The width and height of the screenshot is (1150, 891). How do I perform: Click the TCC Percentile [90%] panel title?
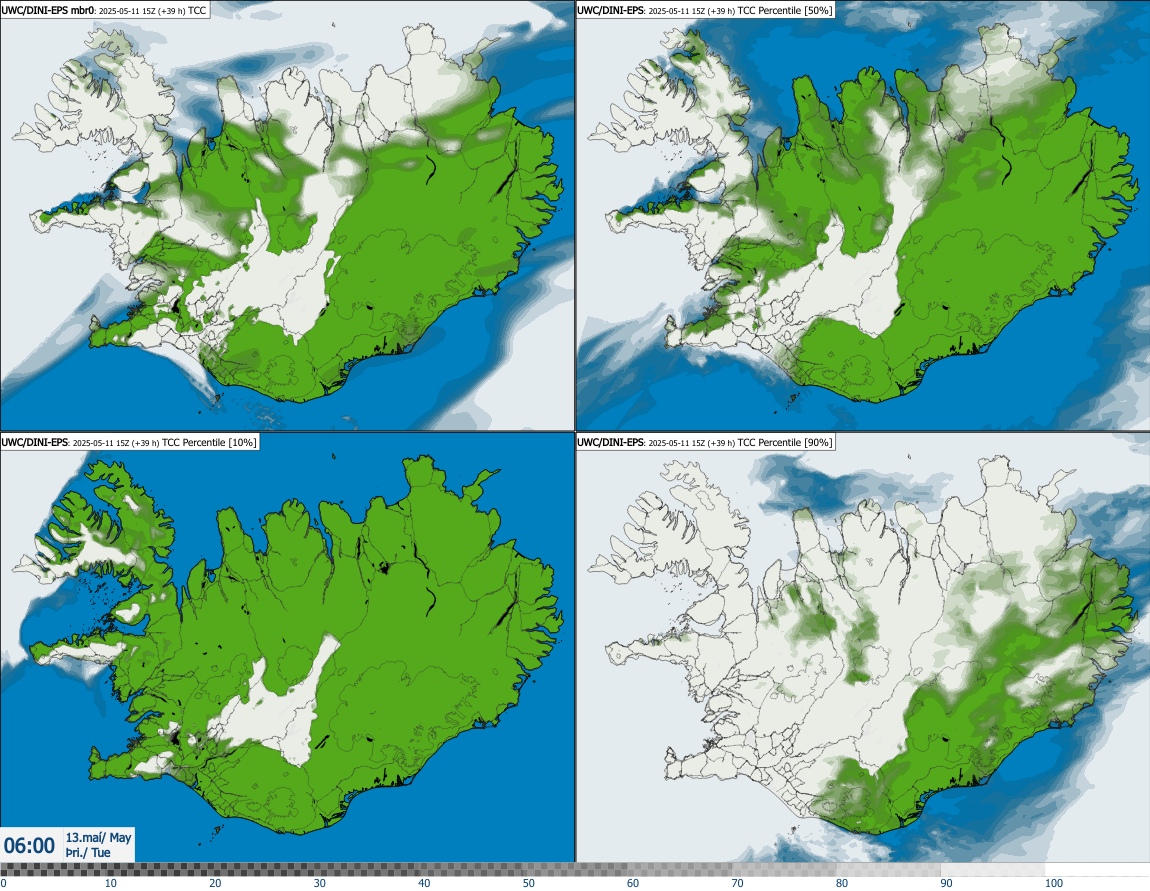[x=706, y=442]
